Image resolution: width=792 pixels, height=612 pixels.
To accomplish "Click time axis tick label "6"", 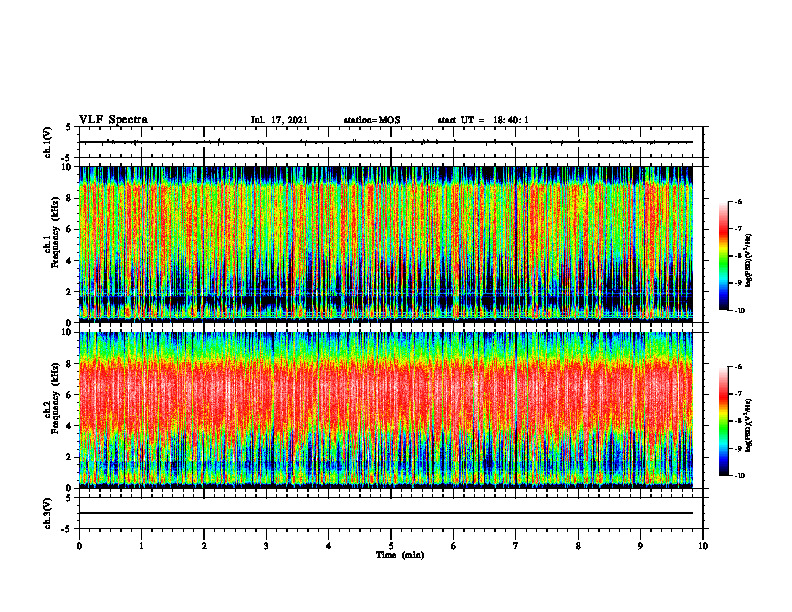I will pos(454,546).
